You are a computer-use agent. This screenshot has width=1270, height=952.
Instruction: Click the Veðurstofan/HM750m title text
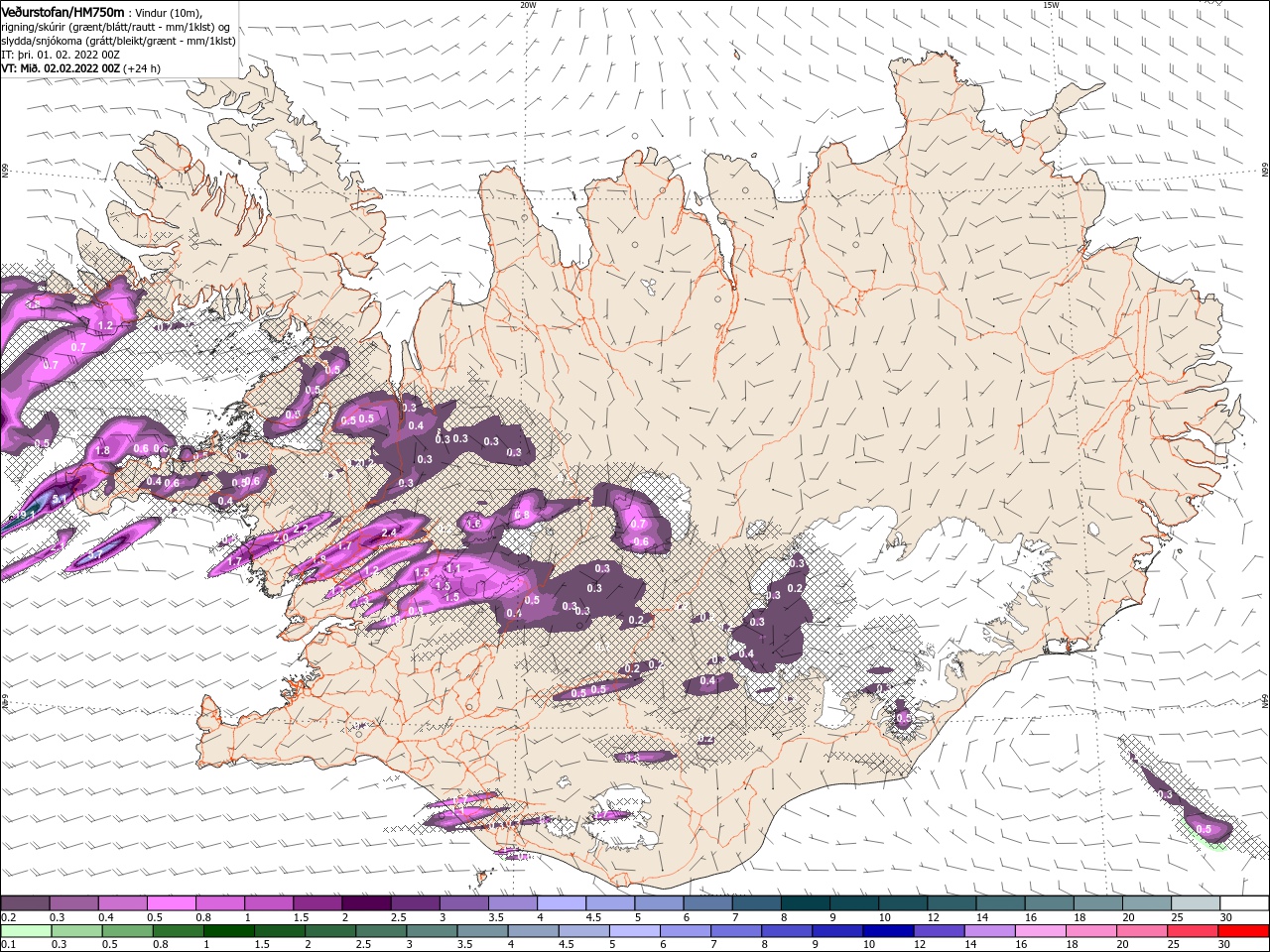(63, 11)
